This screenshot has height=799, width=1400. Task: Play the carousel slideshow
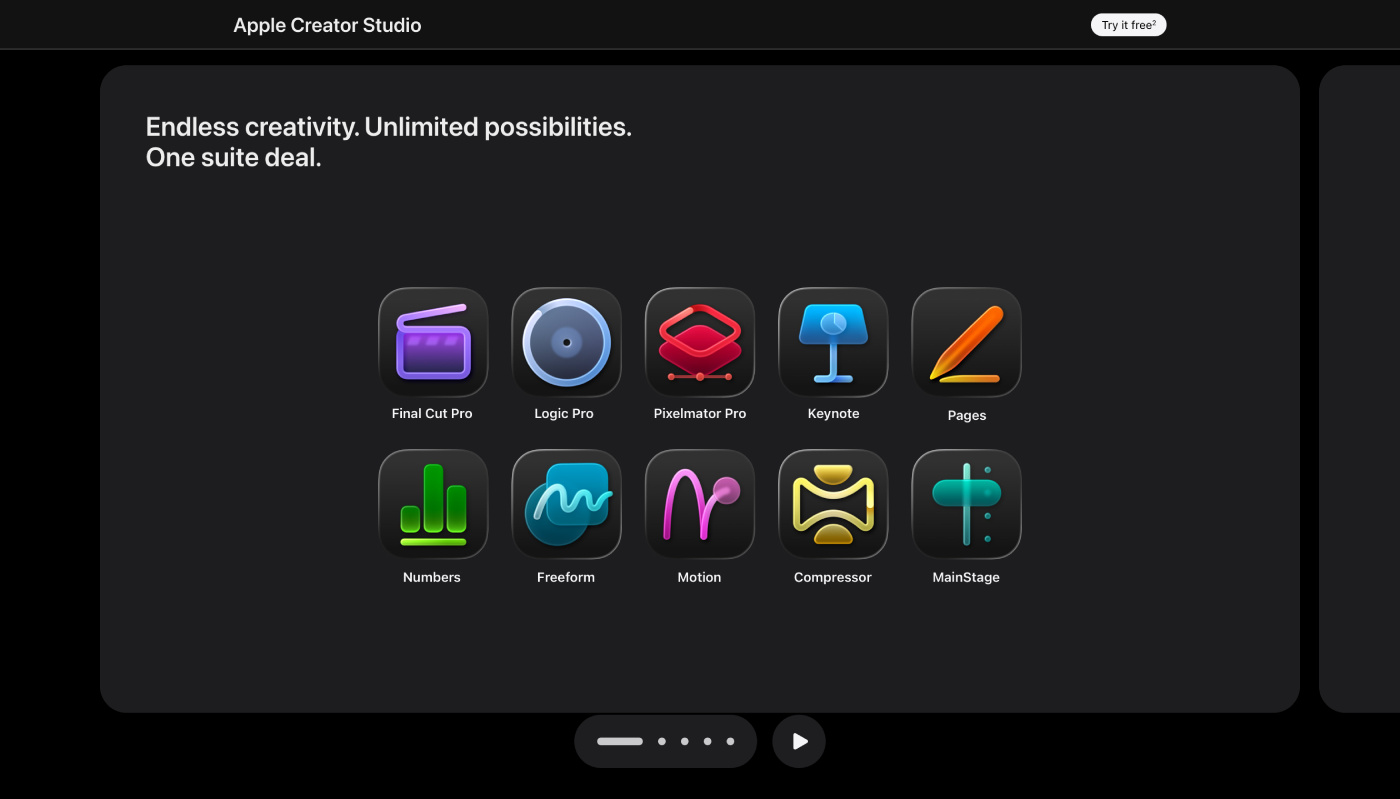799,741
